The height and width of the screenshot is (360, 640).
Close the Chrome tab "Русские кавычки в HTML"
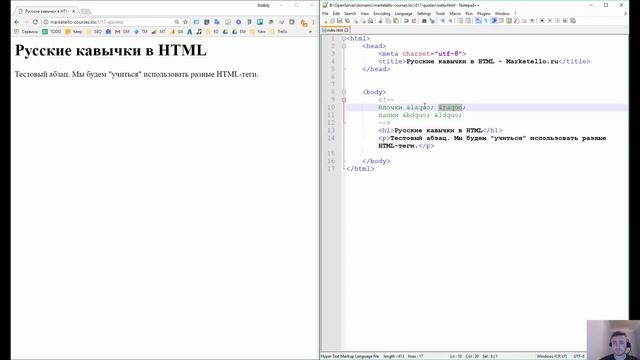[x=73, y=11]
